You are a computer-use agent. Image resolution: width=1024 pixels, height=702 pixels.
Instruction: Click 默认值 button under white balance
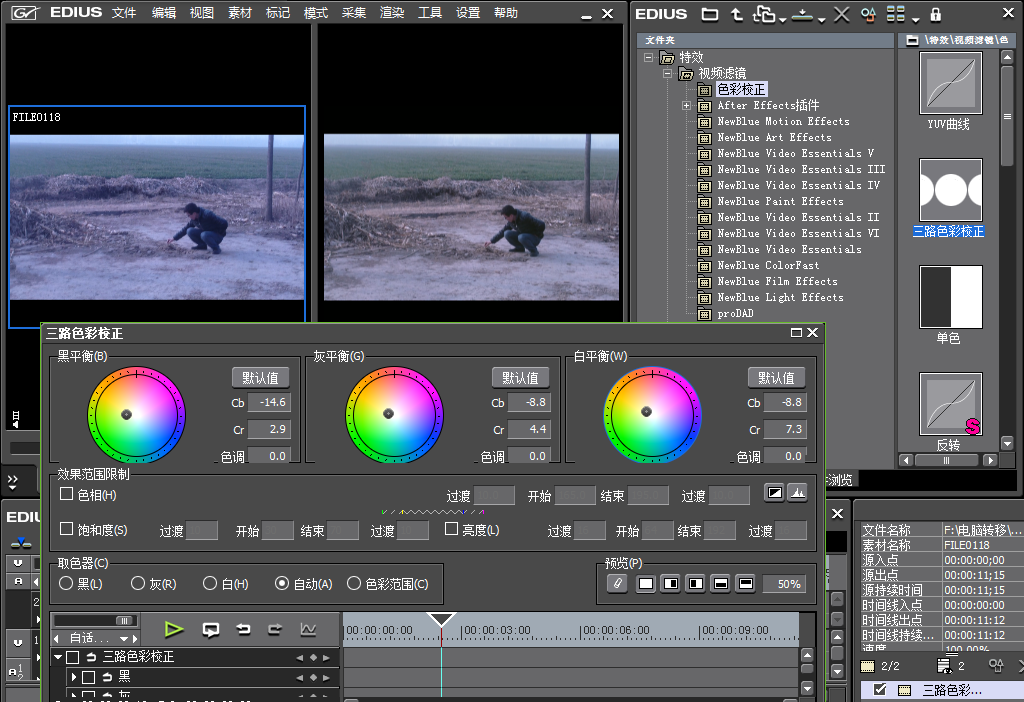(x=776, y=378)
